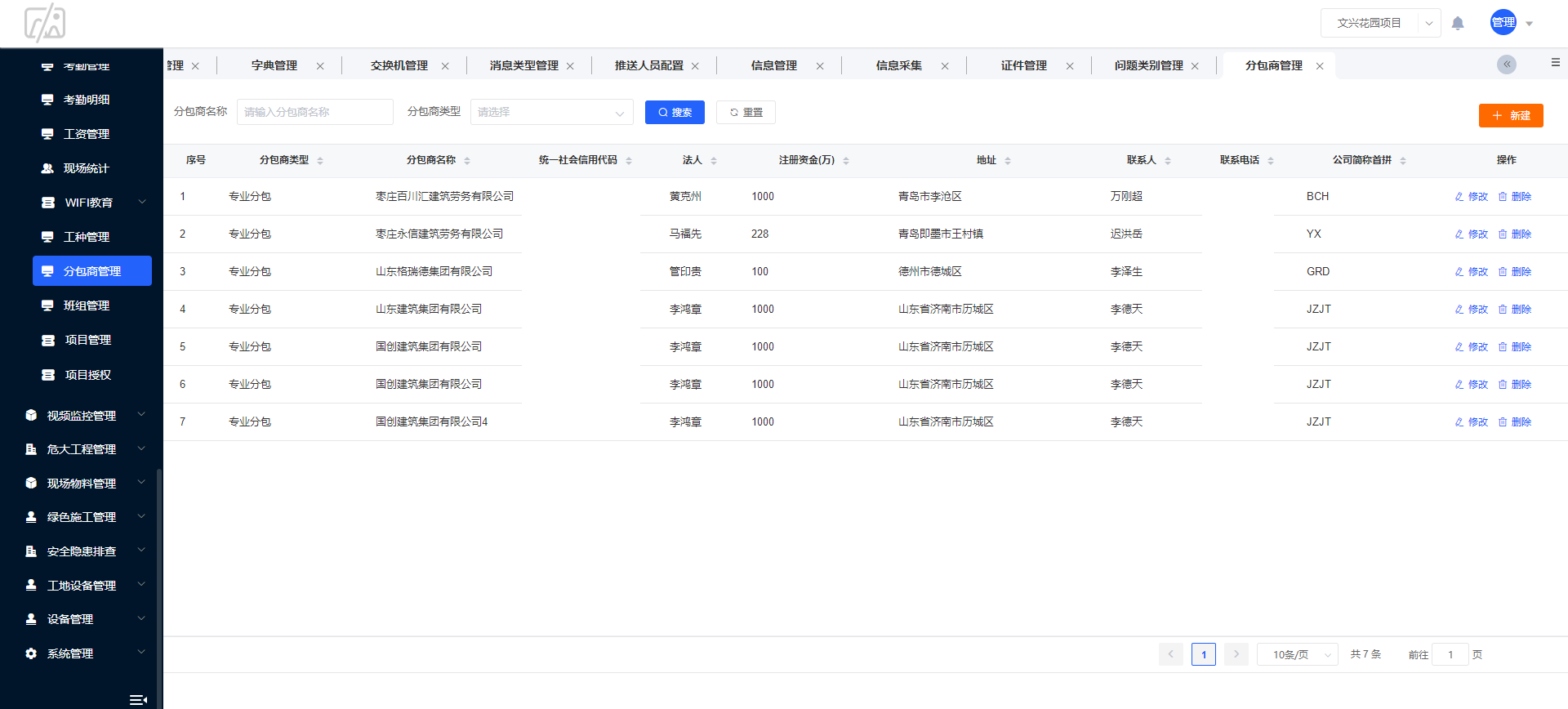Click the next page arrow
This screenshot has height=709, width=1568.
click(x=1236, y=654)
